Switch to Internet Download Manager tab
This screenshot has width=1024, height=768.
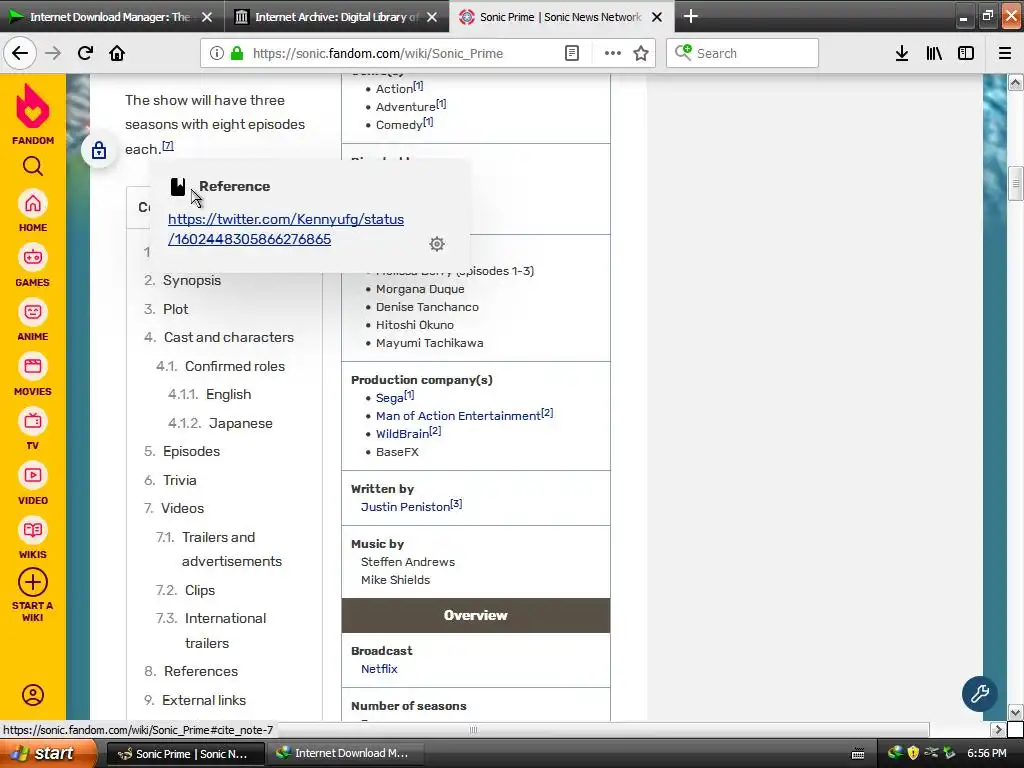pos(110,17)
